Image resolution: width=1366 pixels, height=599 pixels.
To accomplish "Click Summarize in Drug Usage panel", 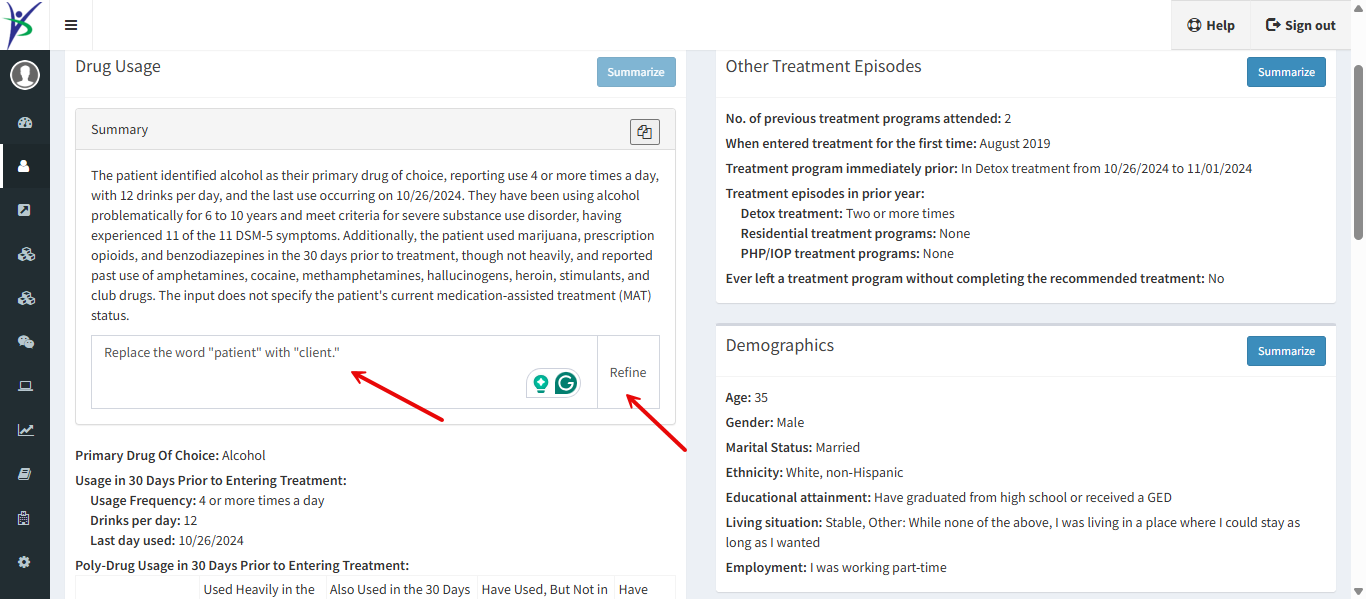I will pyautogui.click(x=636, y=72).
